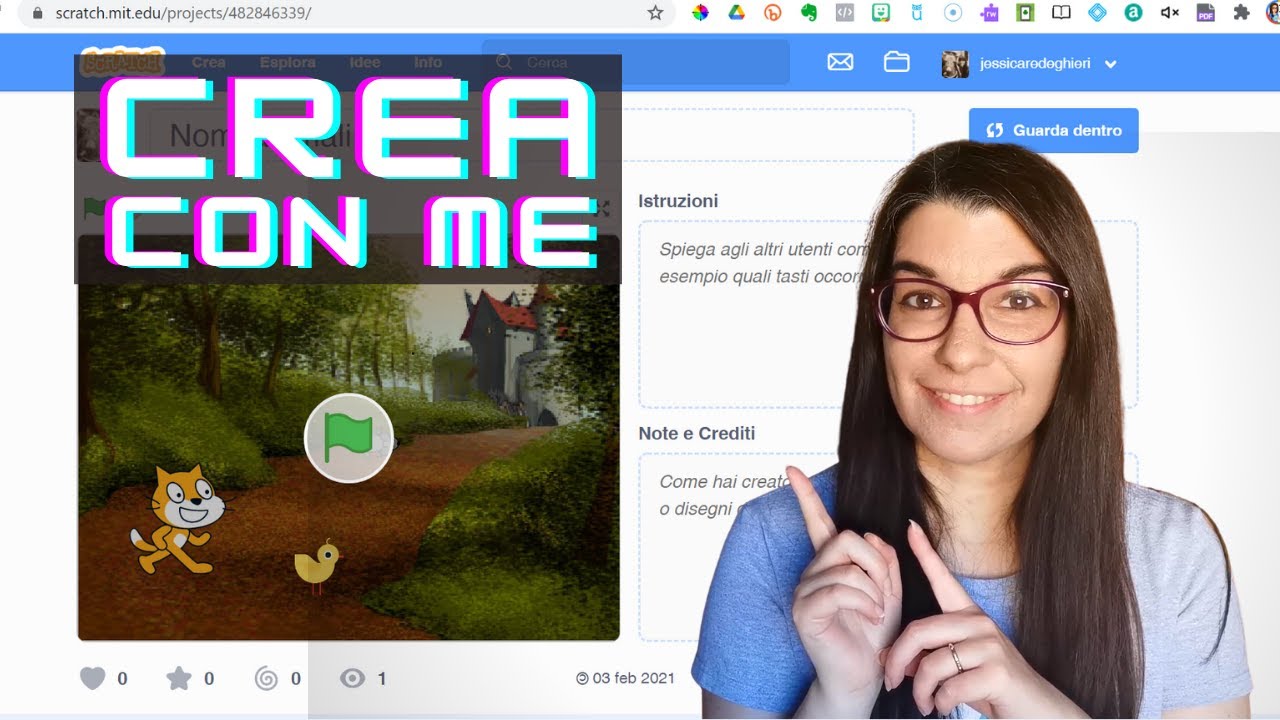This screenshot has height=720, width=1280.
Task: Click the Cerca search field
Action: pyautogui.click(x=636, y=62)
